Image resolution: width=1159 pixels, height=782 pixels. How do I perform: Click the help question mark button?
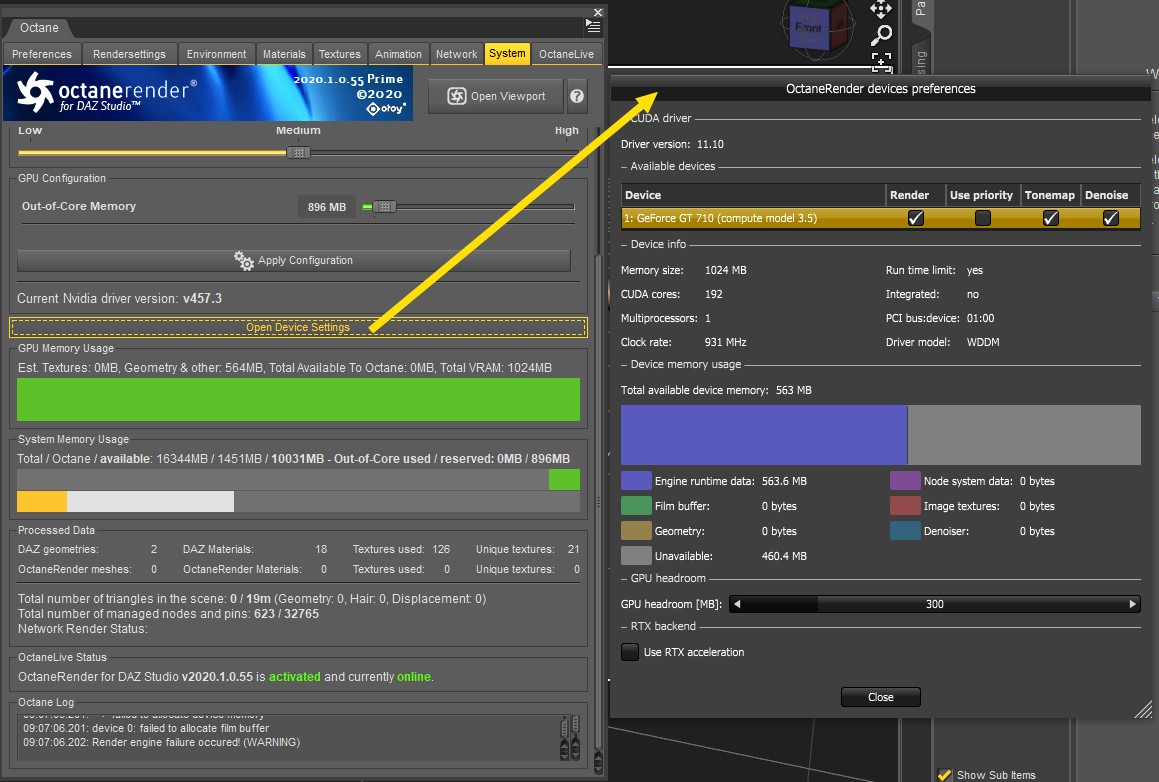(577, 96)
